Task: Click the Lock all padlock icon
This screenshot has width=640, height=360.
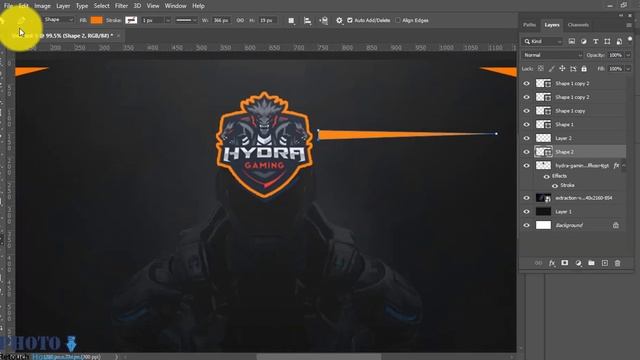Action: pyautogui.click(x=584, y=69)
